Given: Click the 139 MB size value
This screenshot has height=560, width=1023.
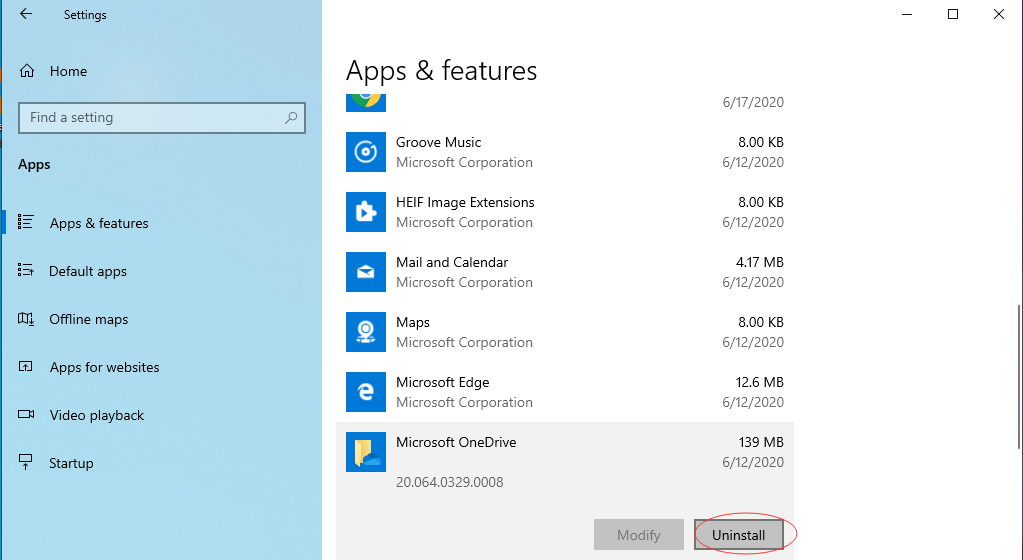Looking at the screenshot, I should point(761,443).
